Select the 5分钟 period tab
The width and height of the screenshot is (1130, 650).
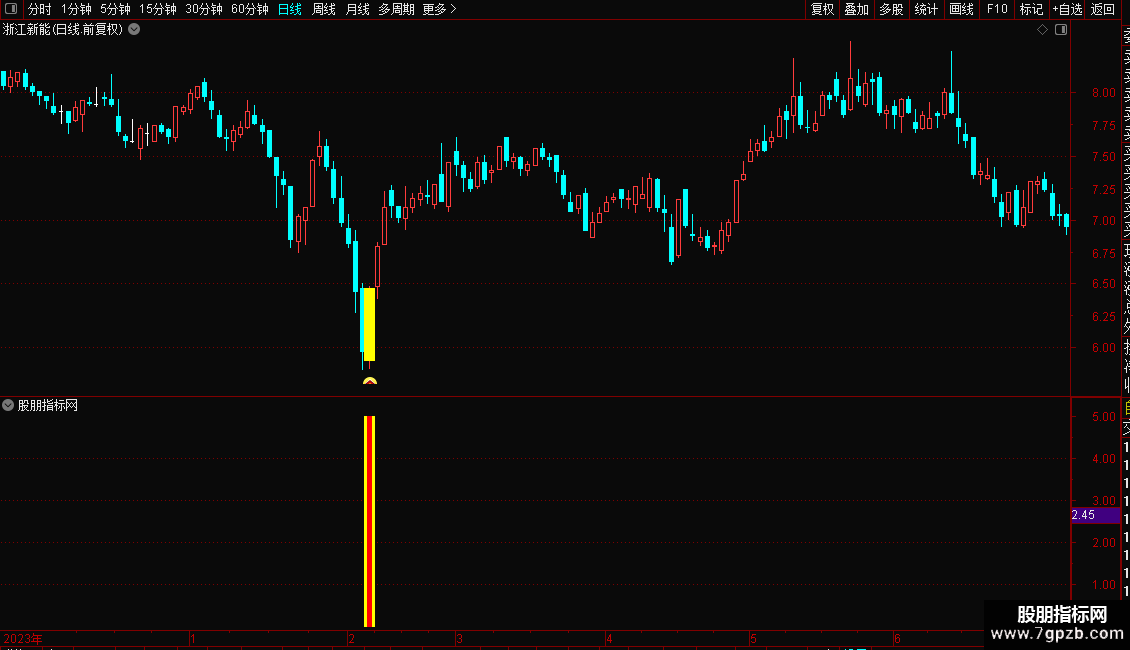point(115,9)
